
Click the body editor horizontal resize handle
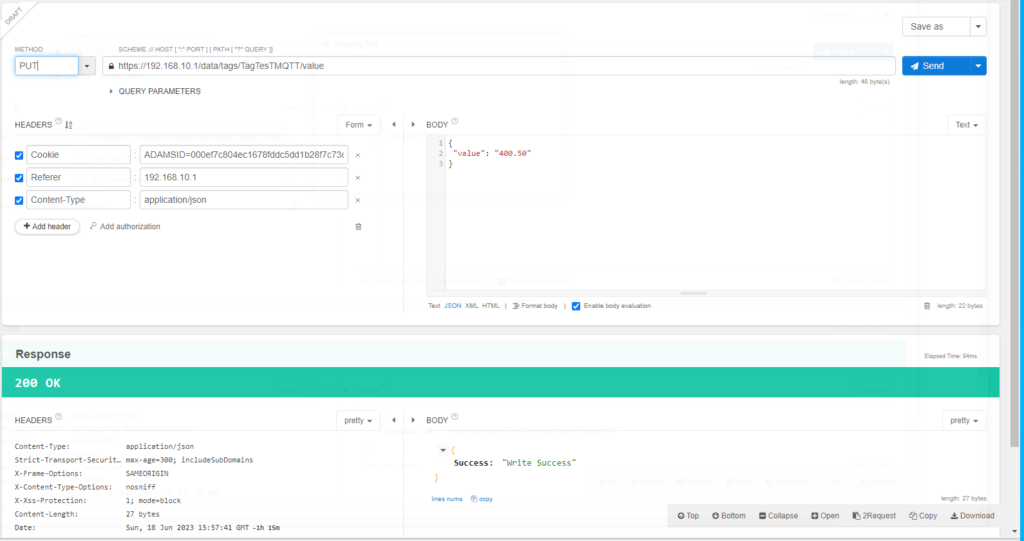693,293
